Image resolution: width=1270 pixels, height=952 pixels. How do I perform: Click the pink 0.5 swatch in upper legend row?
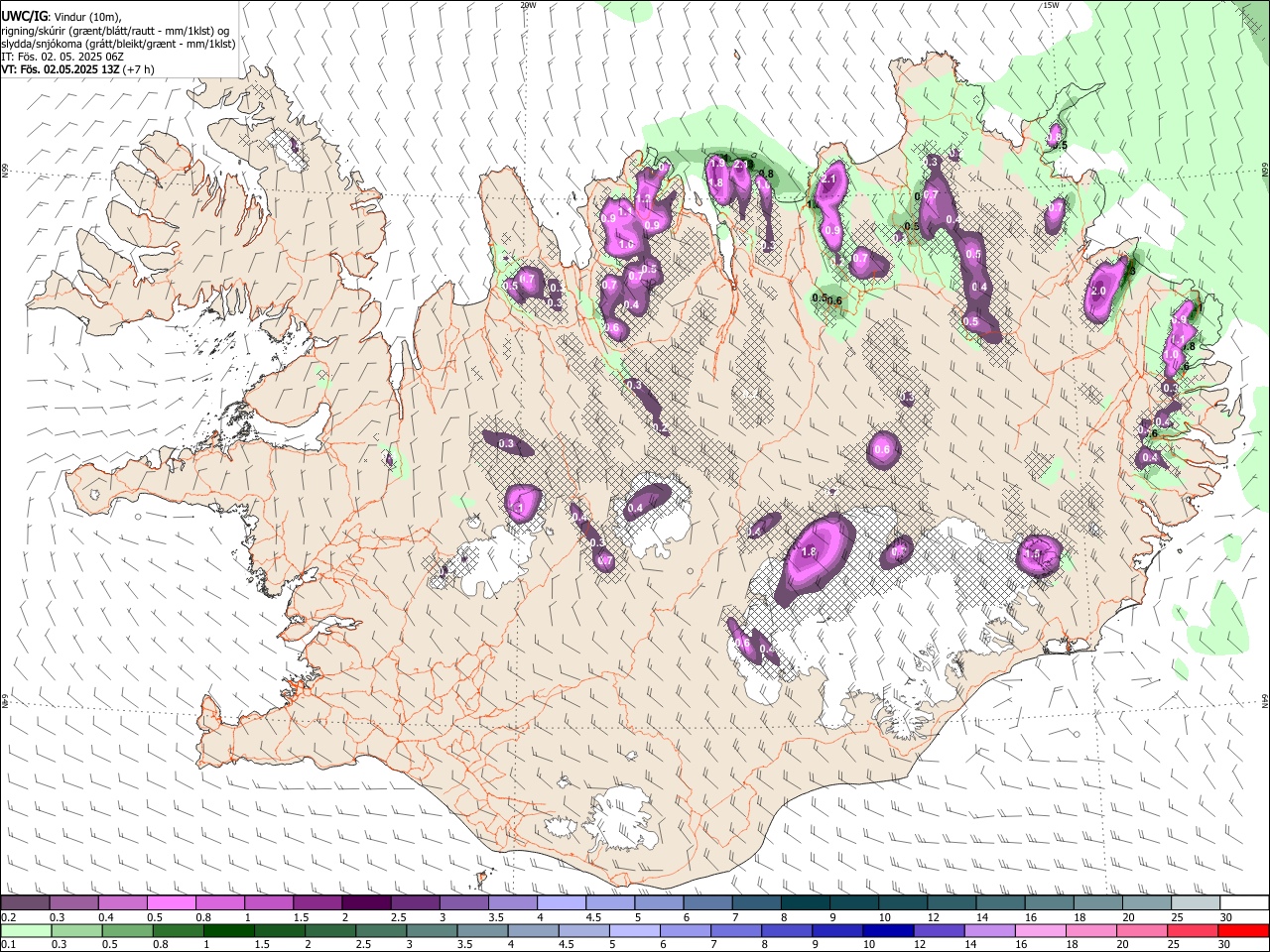172,902
